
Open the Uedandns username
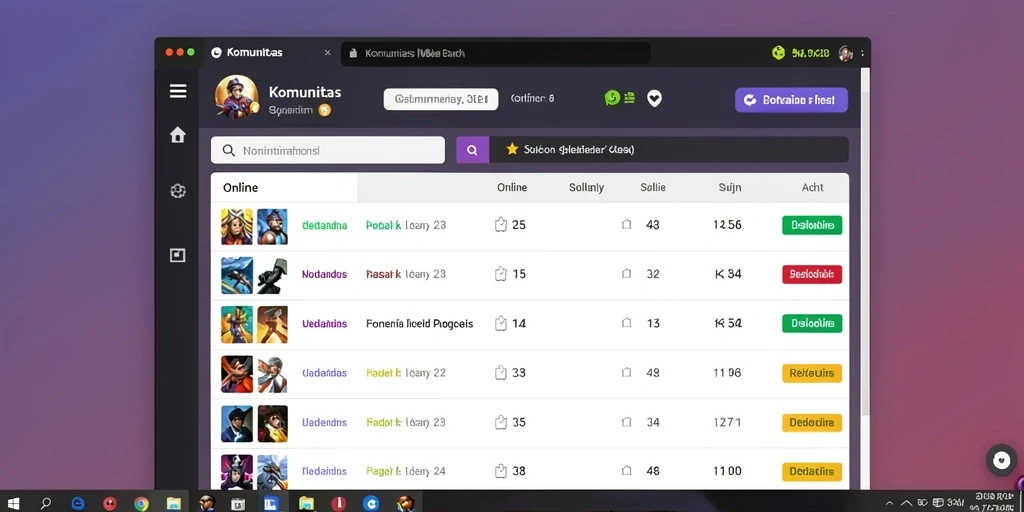pyautogui.click(x=325, y=323)
